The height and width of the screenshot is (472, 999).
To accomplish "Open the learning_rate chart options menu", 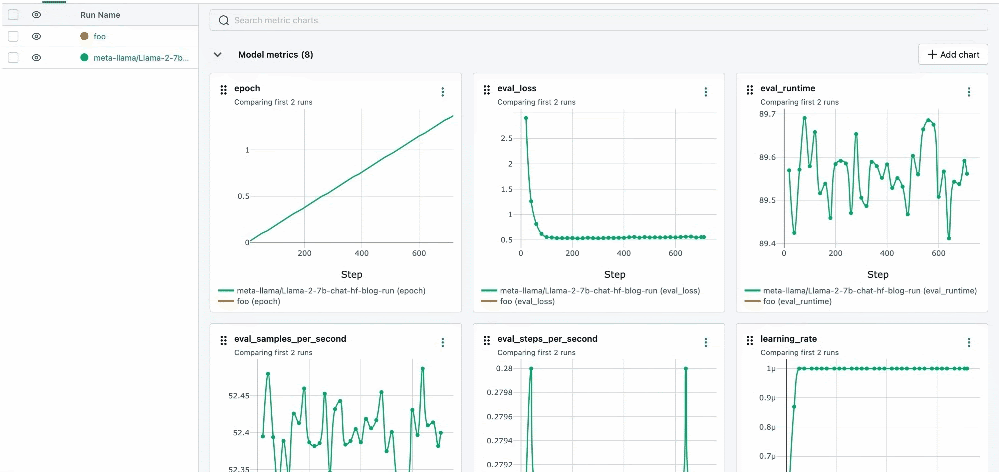I will pyautogui.click(x=968, y=342).
